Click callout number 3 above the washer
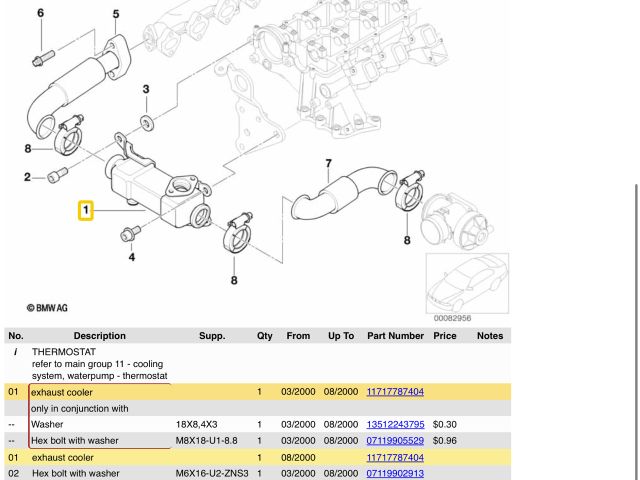Image resolution: width=640 pixels, height=480 pixels. (146, 90)
